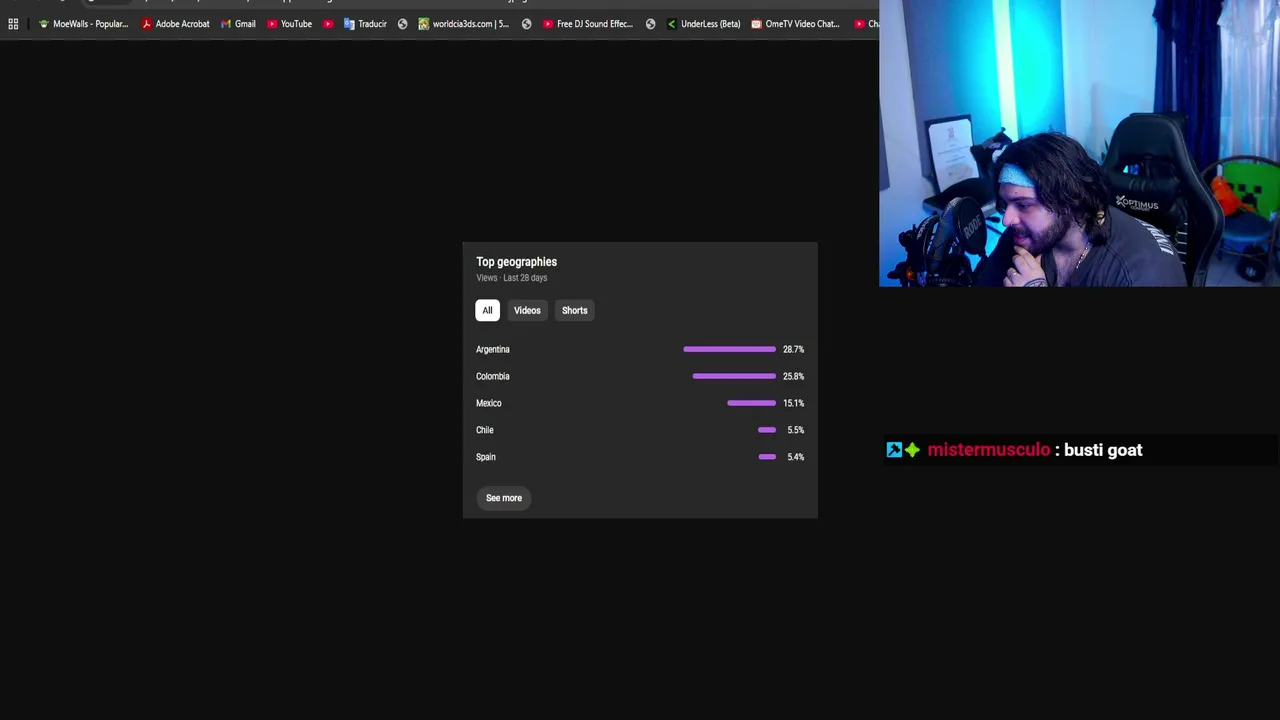Click Mexico's purple percentage bar
Image resolution: width=1280 pixels, height=720 pixels.
[751, 403]
